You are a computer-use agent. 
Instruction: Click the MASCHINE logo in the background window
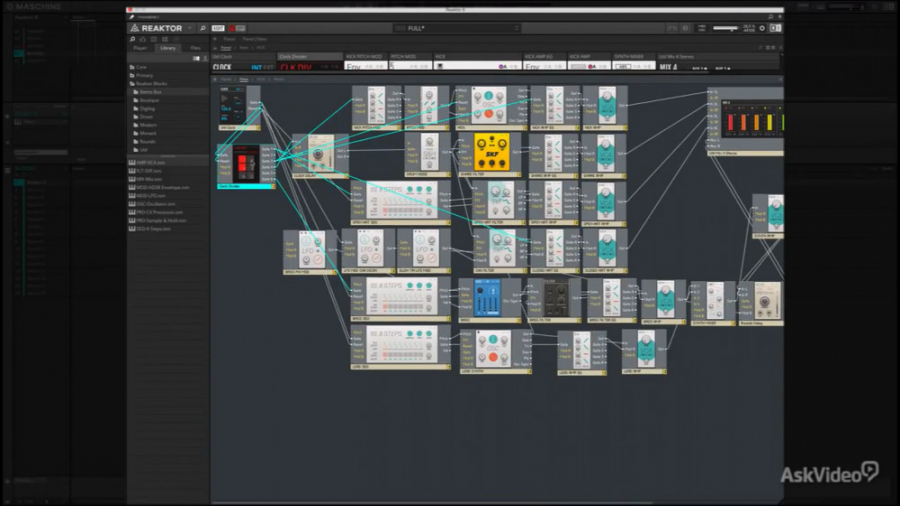33,6
